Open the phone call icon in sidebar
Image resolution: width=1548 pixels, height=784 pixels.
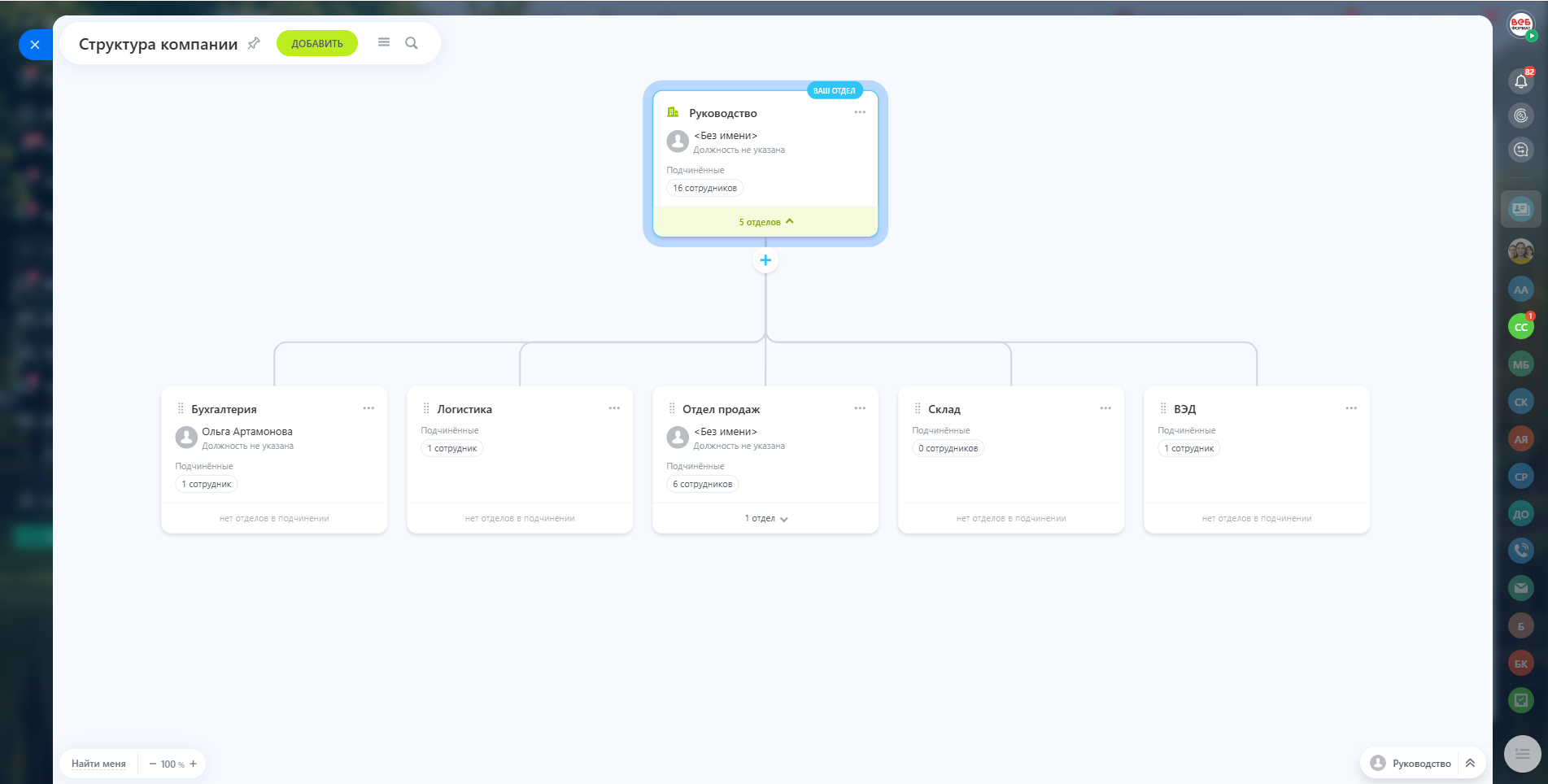[x=1520, y=551]
